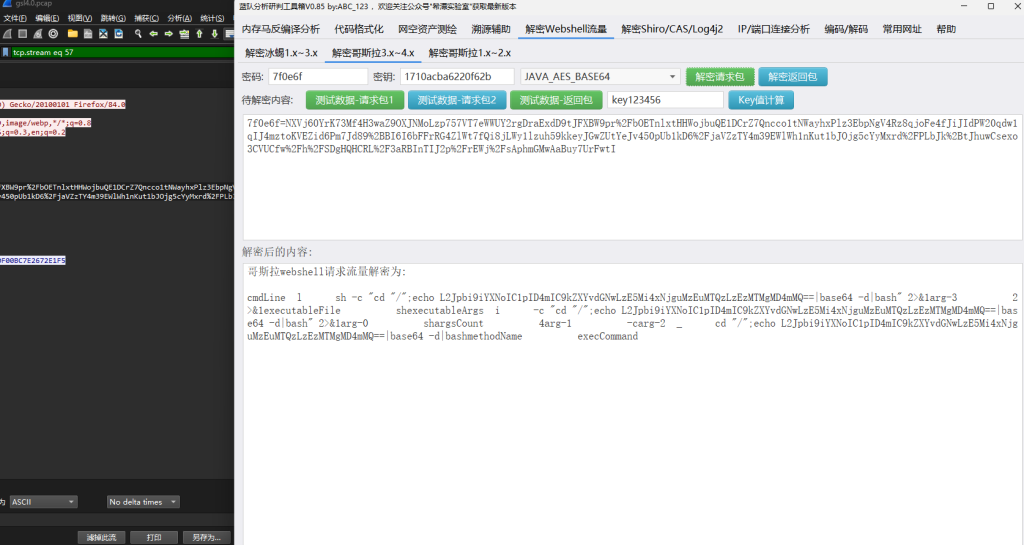Click the Key值计算 button

tap(761, 100)
